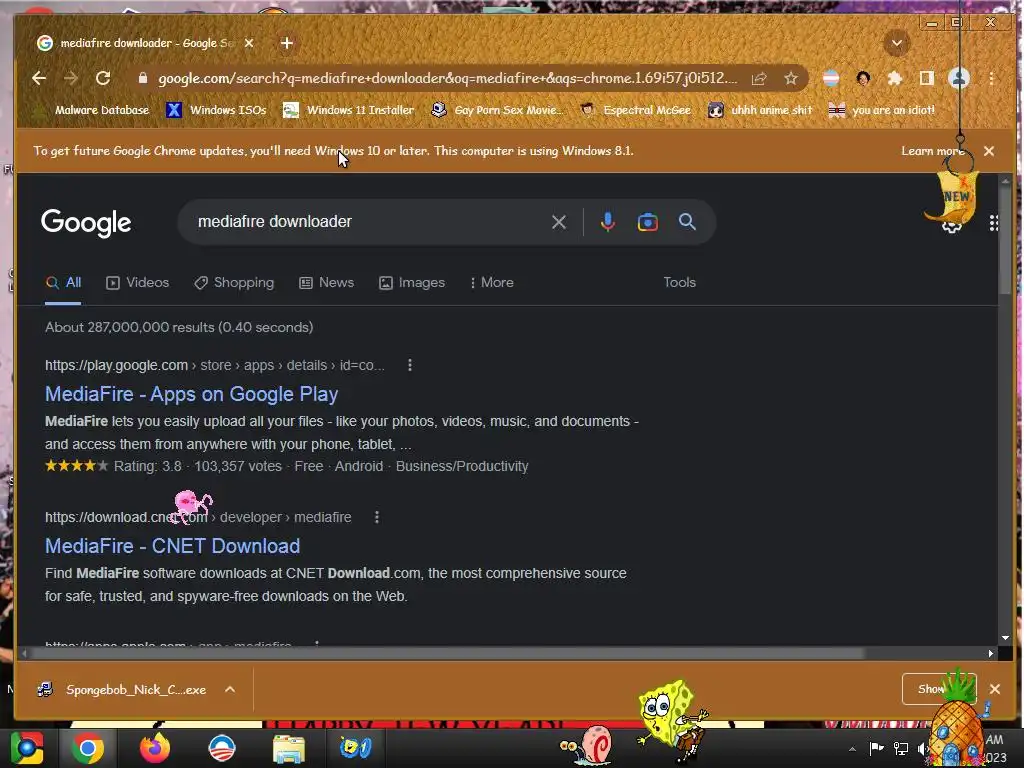Click the About 287,000,000 results text
Image resolution: width=1024 pixels, height=768 pixels.
pos(179,328)
